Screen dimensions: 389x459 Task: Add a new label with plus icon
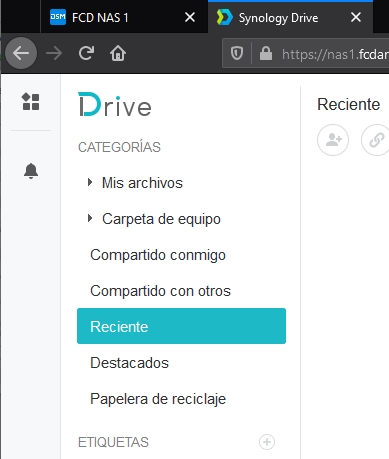click(267, 442)
